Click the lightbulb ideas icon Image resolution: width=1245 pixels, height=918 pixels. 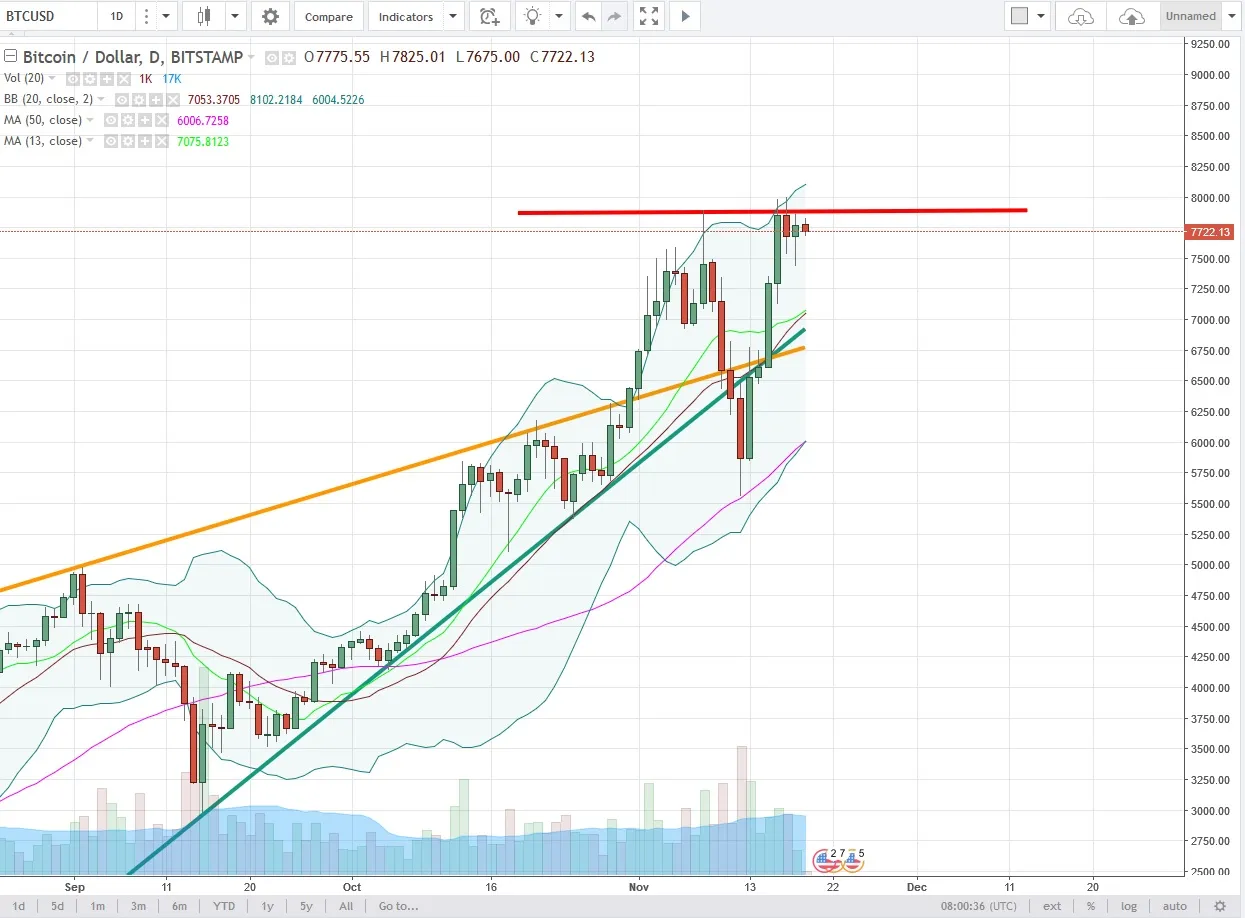(x=533, y=16)
